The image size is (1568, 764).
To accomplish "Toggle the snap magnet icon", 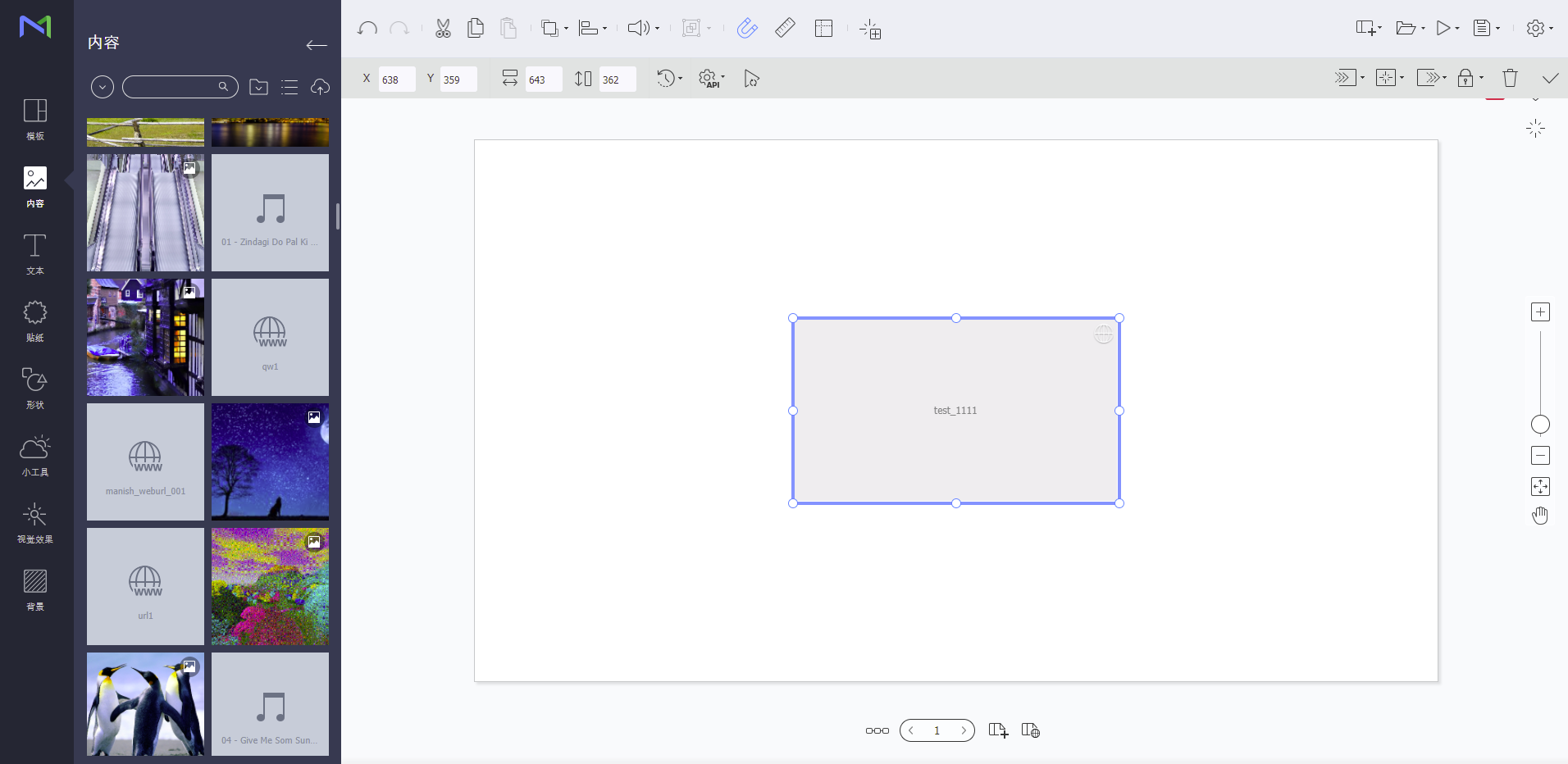I will tap(746, 29).
